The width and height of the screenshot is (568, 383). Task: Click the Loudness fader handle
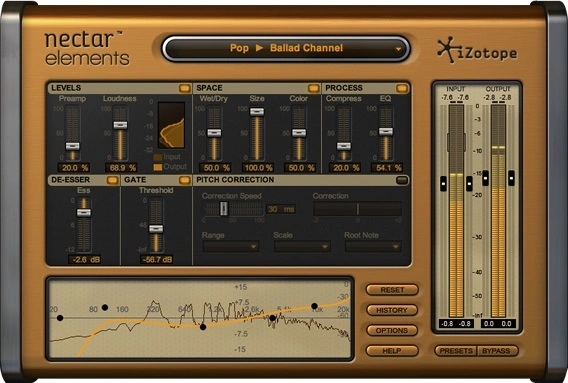[x=120, y=125]
